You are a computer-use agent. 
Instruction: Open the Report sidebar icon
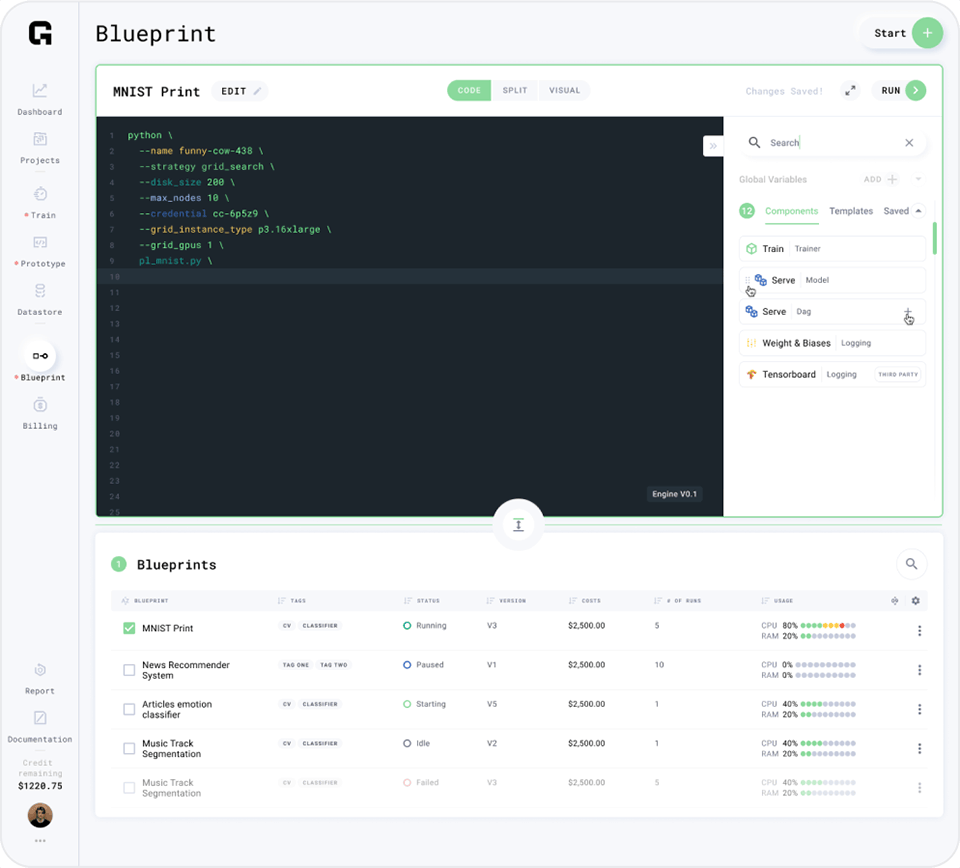tap(40, 670)
